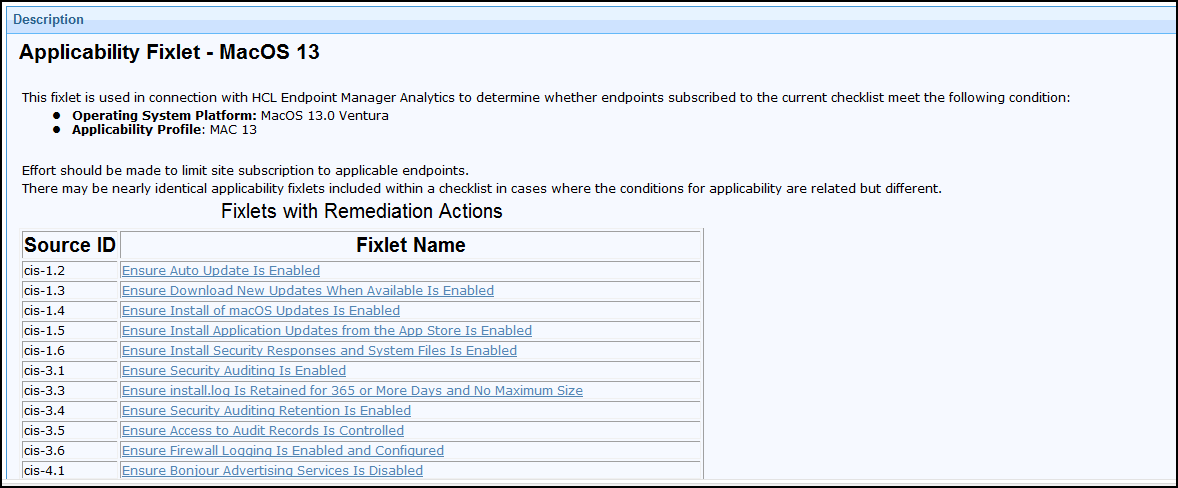Click the Source ID column header

point(71,246)
